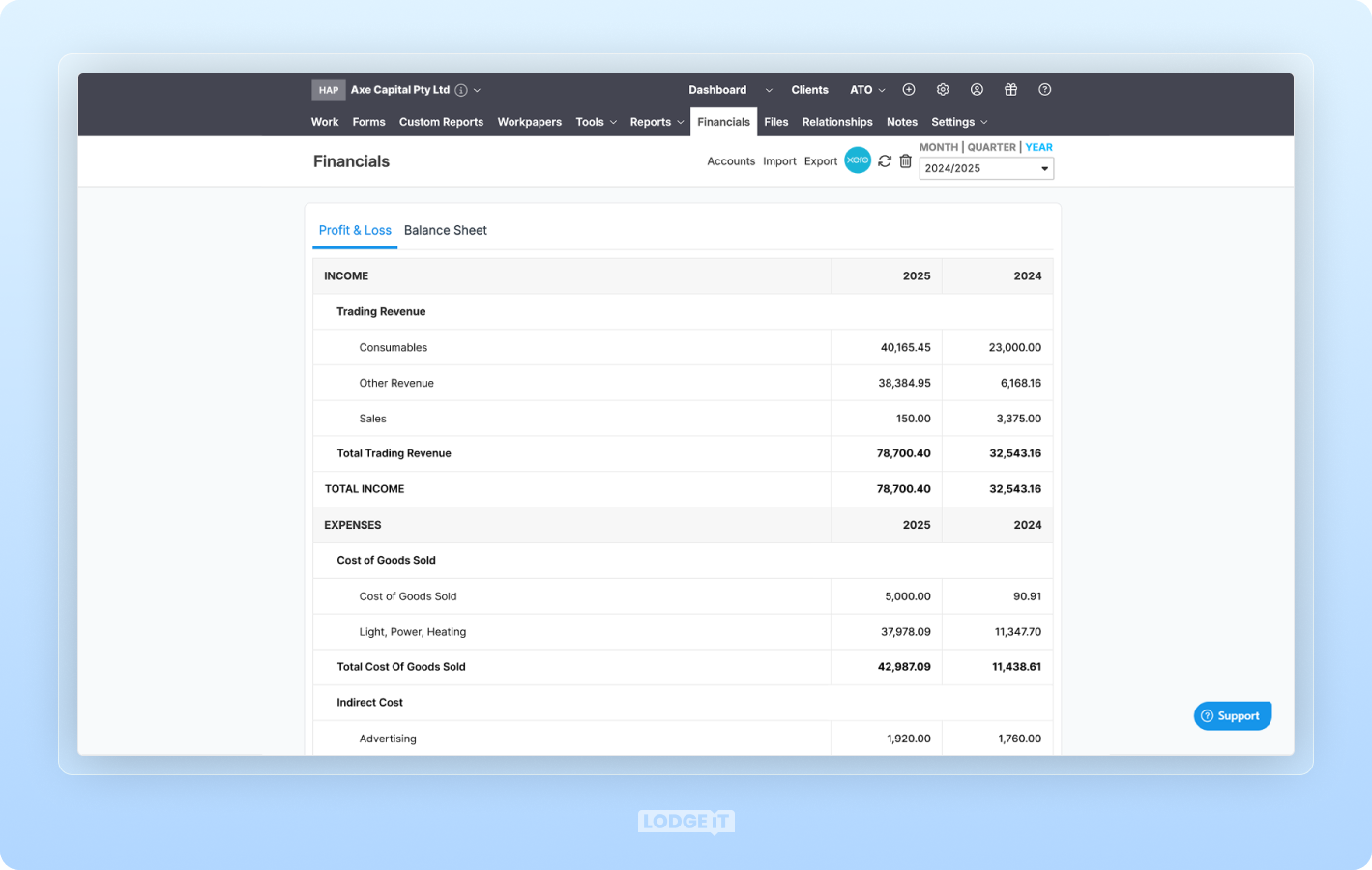This screenshot has height=870, width=1372.
Task: Open the gift rewards icon
Action: [1010, 89]
